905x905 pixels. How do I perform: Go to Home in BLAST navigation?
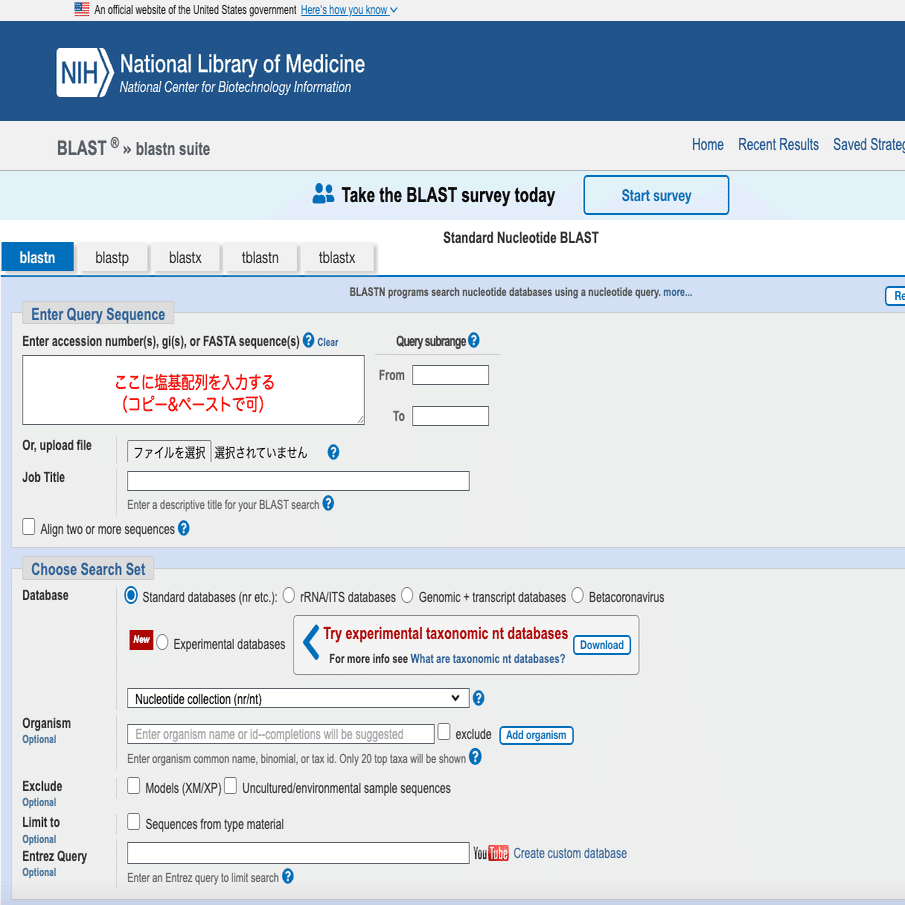[x=708, y=144]
